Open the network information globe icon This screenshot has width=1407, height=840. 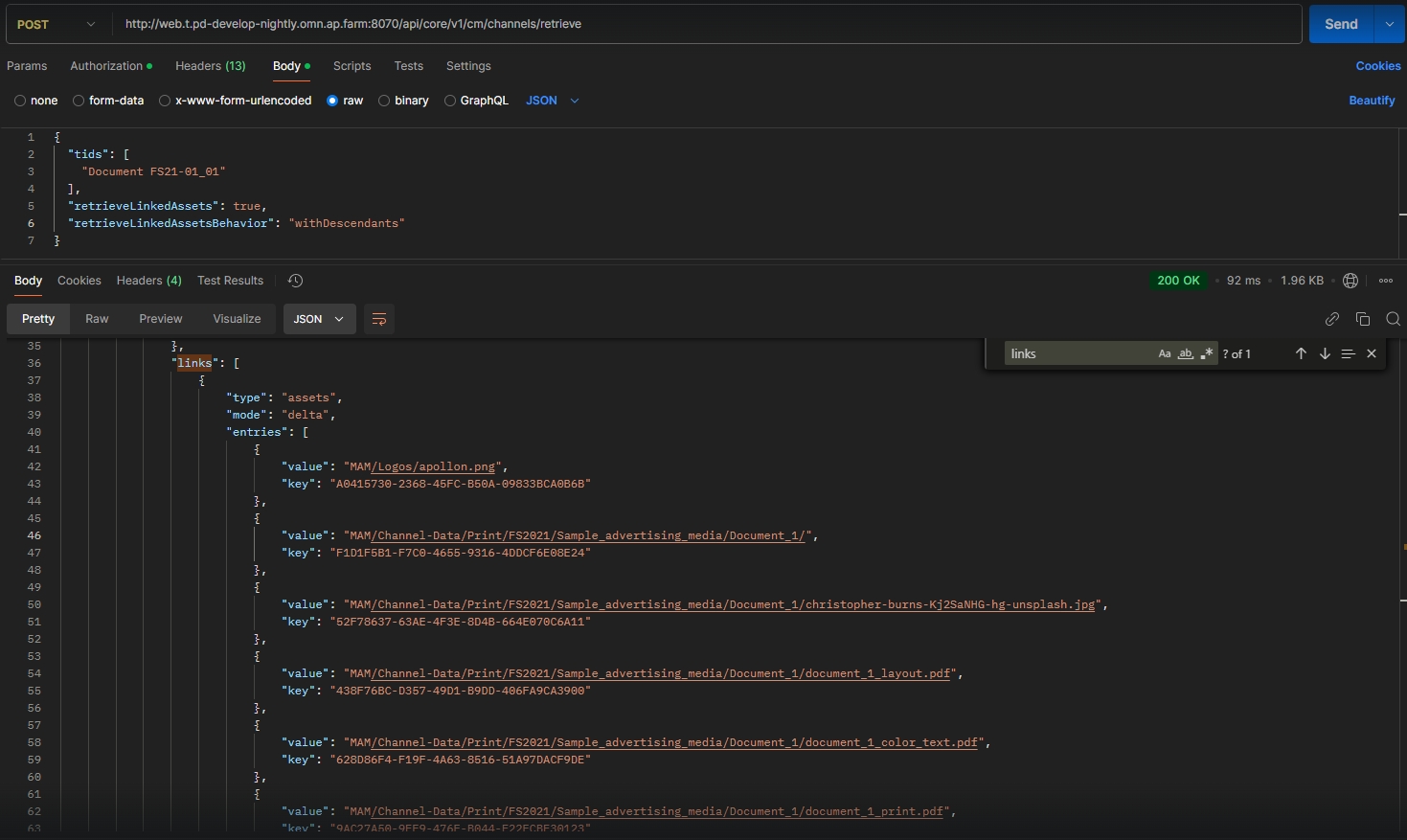(x=1350, y=281)
